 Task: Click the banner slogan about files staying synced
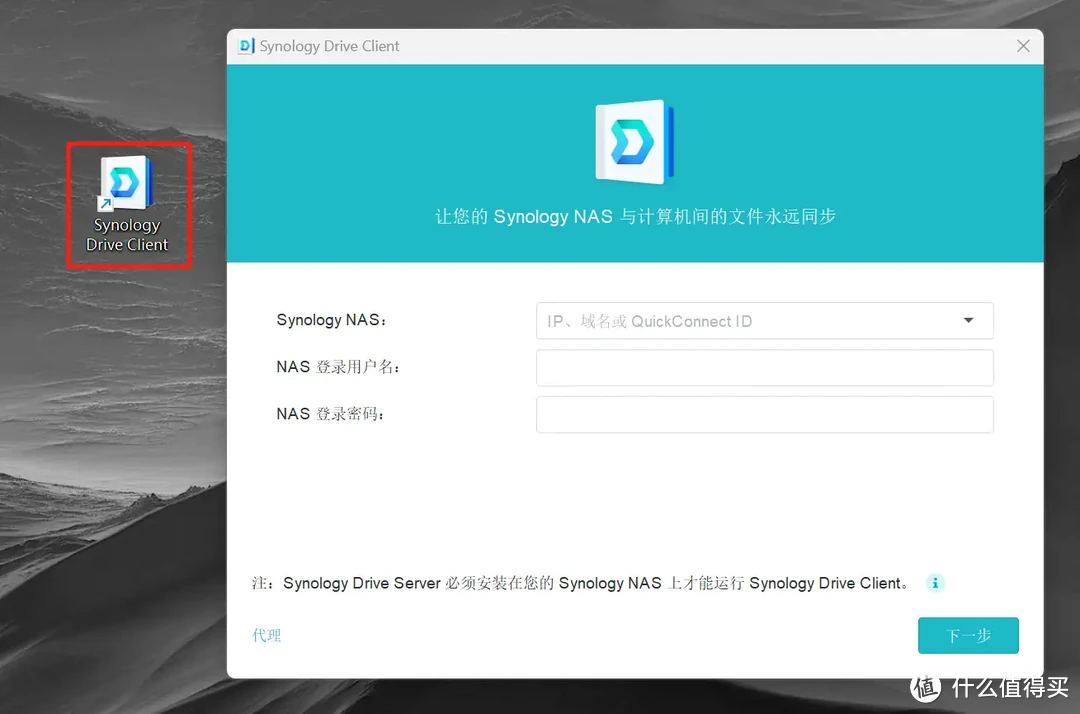point(635,216)
